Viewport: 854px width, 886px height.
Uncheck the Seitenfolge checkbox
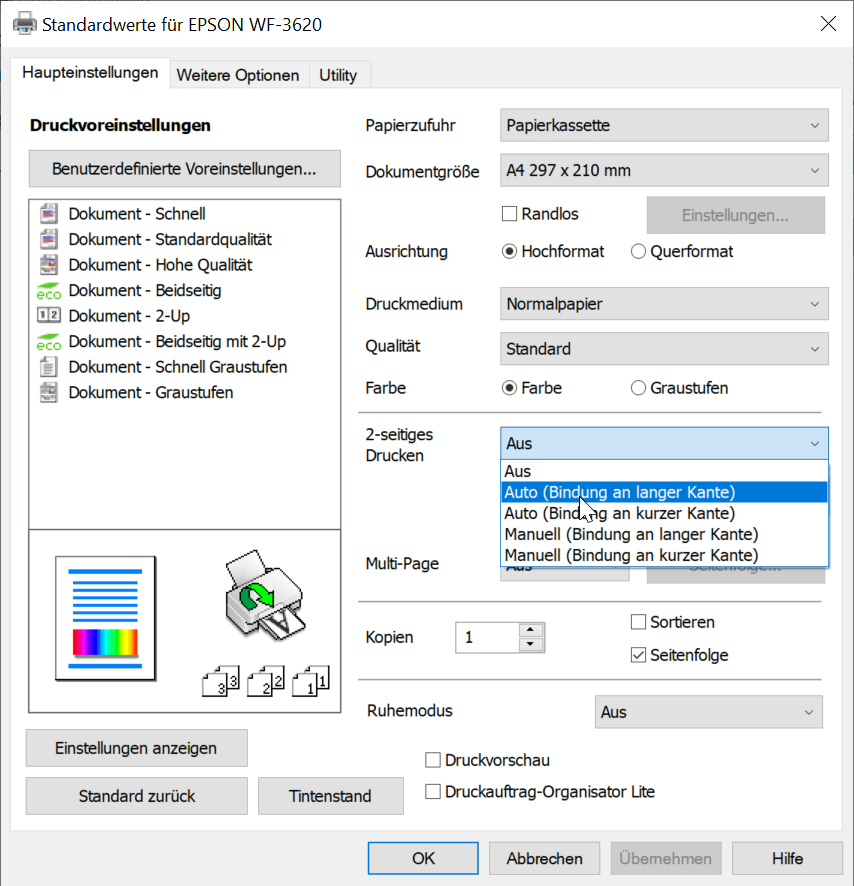click(639, 656)
